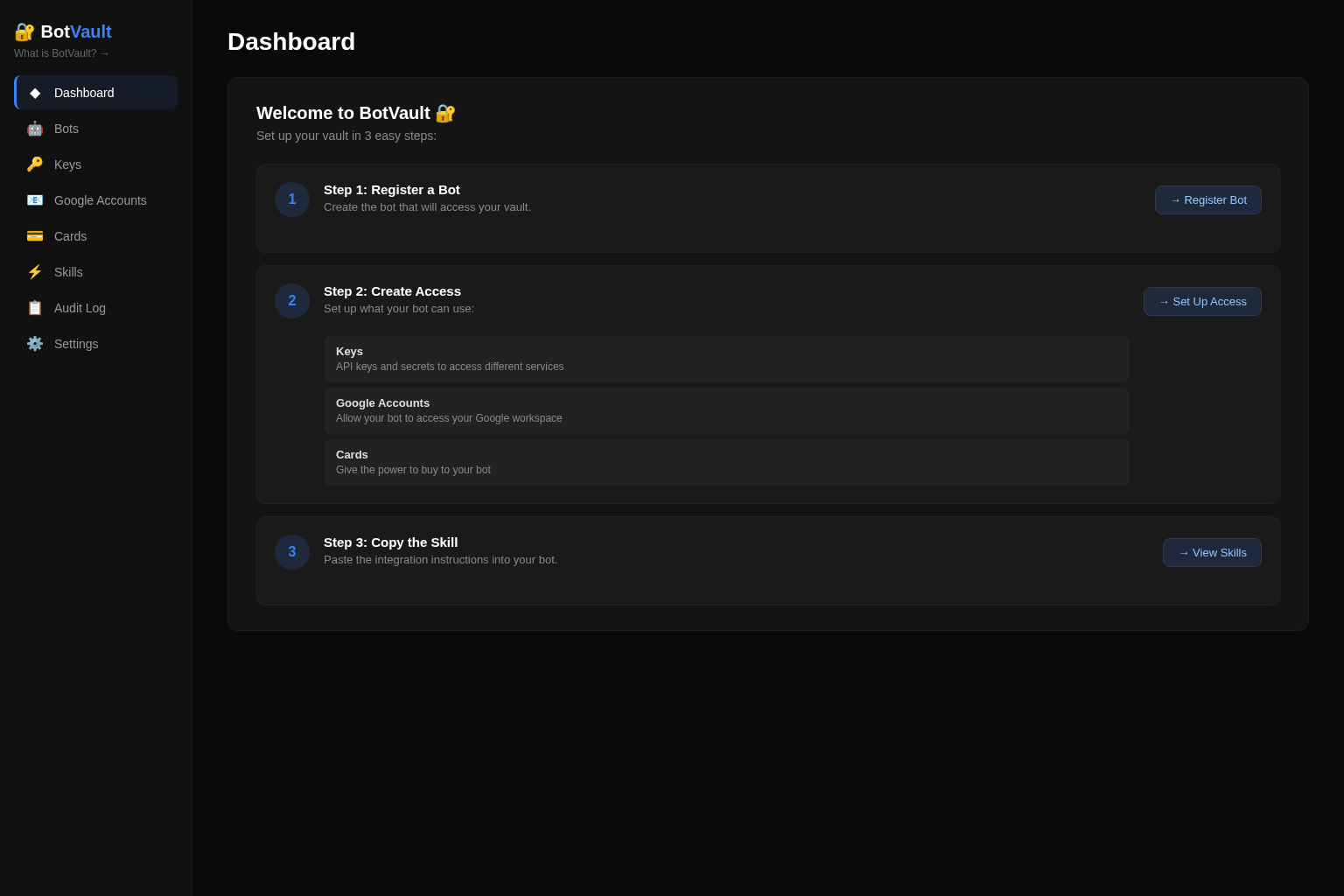Click the clipboard Audit Log icon
Image resolution: width=1344 pixels, height=896 pixels.
[35, 308]
